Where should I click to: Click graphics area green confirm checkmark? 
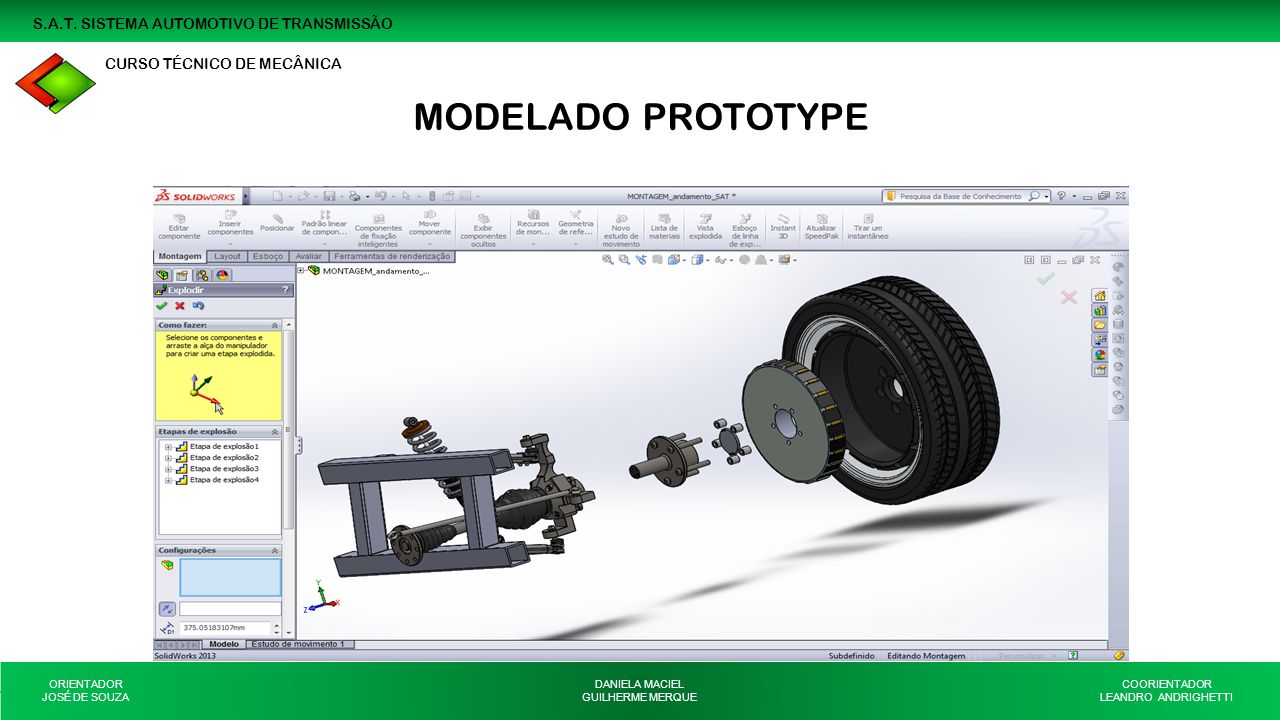tap(1046, 279)
